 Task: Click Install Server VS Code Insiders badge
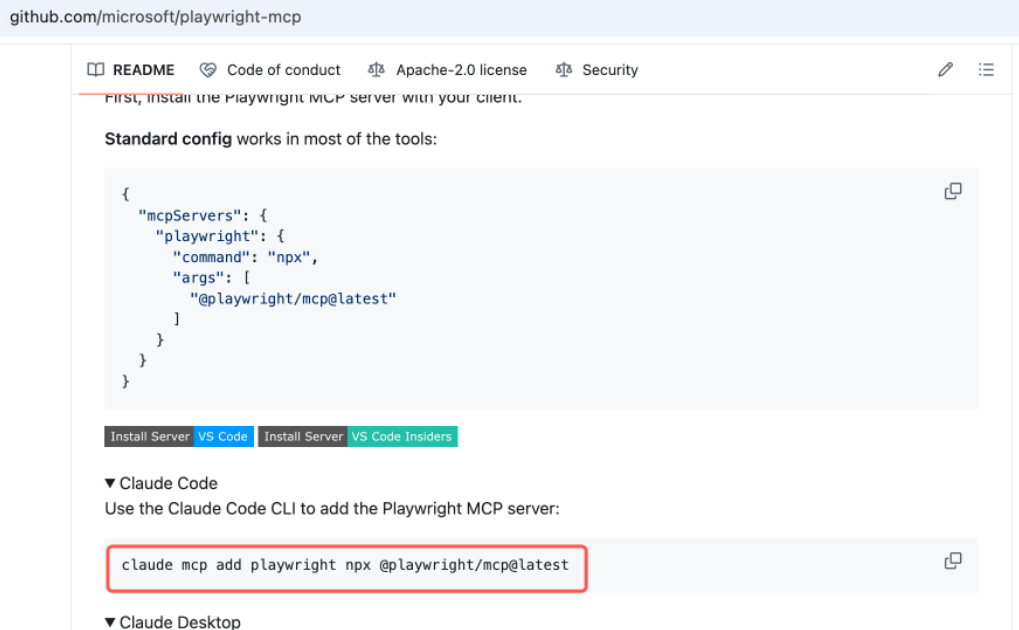pyautogui.click(x=357, y=436)
